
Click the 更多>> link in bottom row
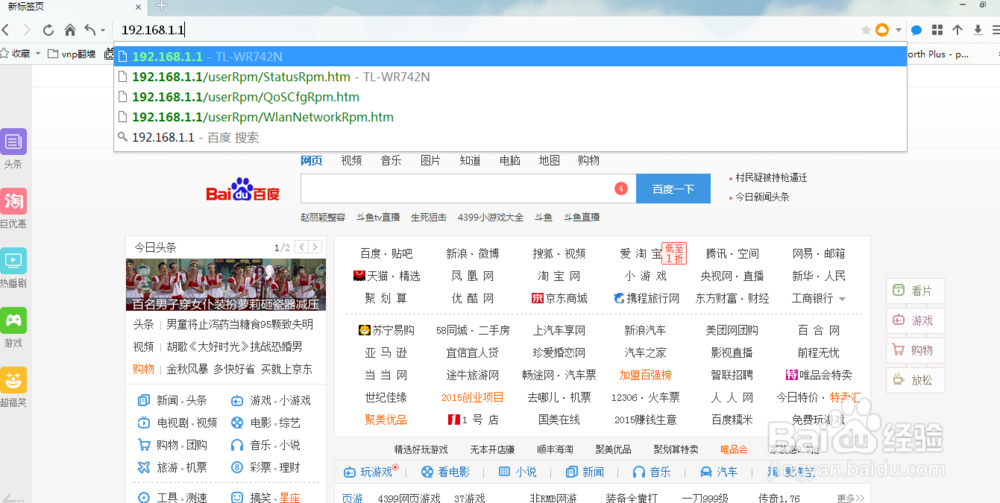pos(851,498)
